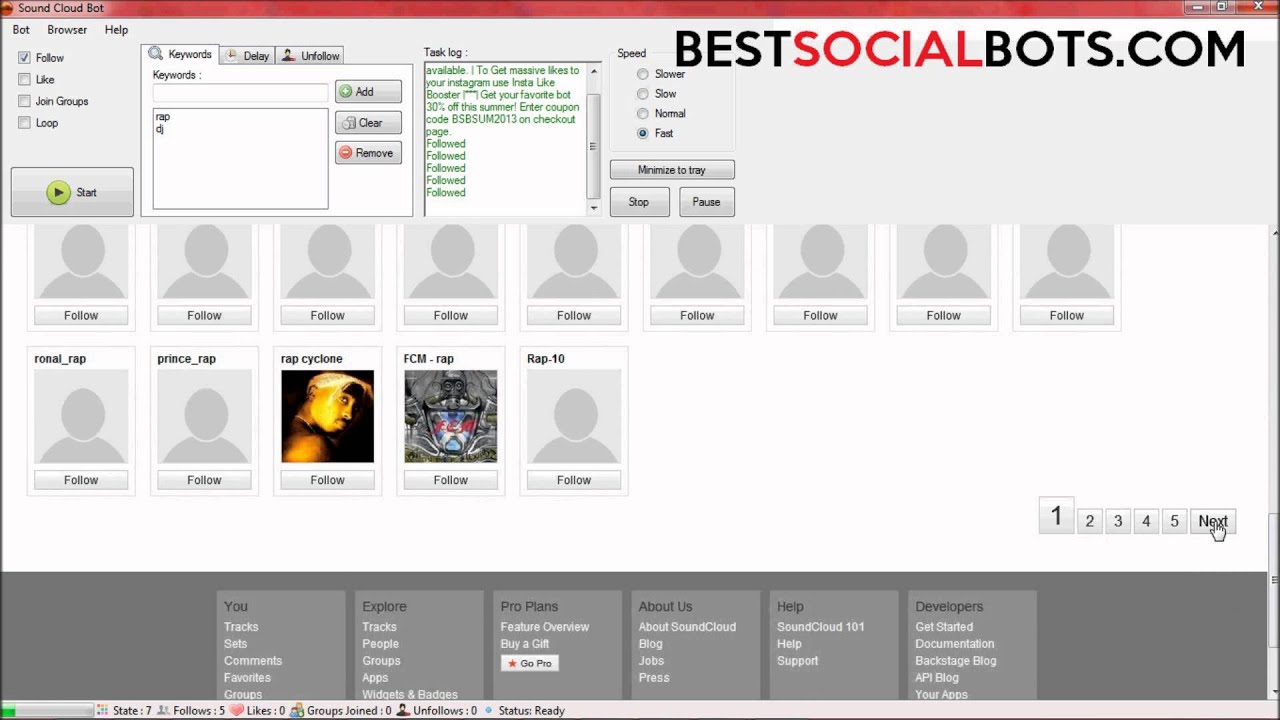This screenshot has height=720, width=1280.
Task: Follow the Rap-10 user
Action: 574,480
